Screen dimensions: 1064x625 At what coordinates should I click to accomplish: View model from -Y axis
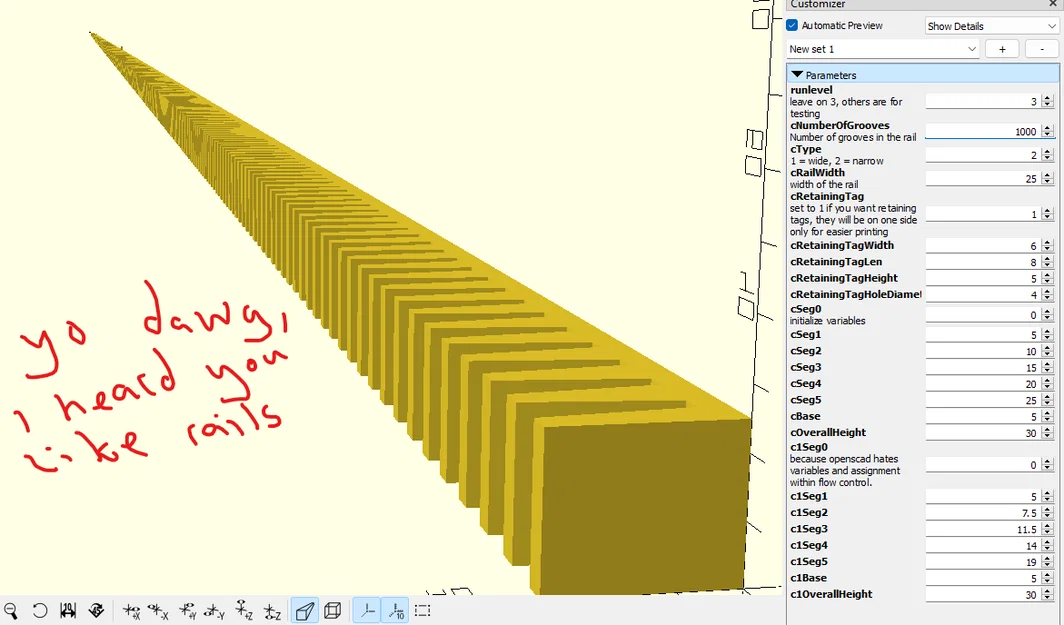tap(214, 610)
